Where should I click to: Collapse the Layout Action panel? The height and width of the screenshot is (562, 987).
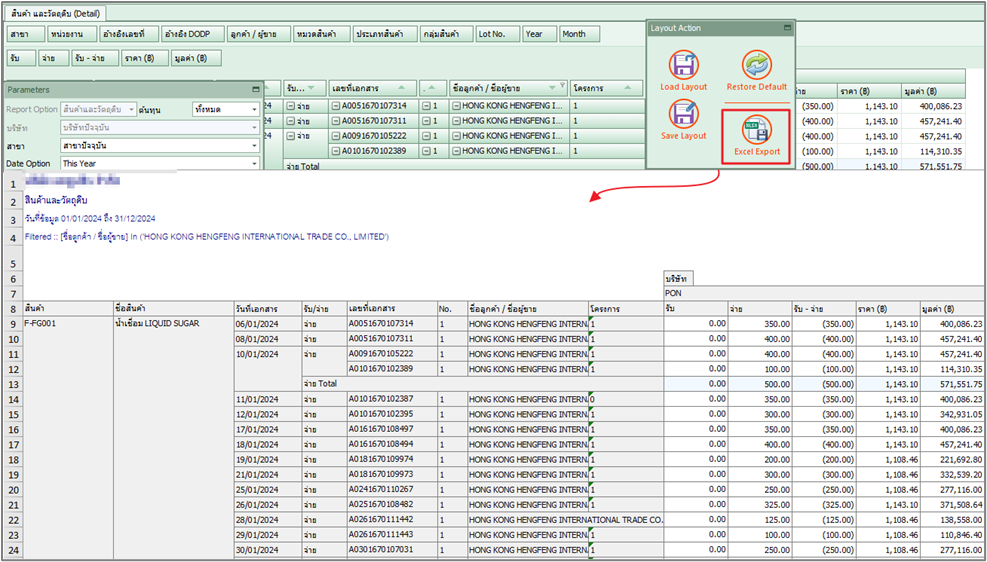(787, 28)
